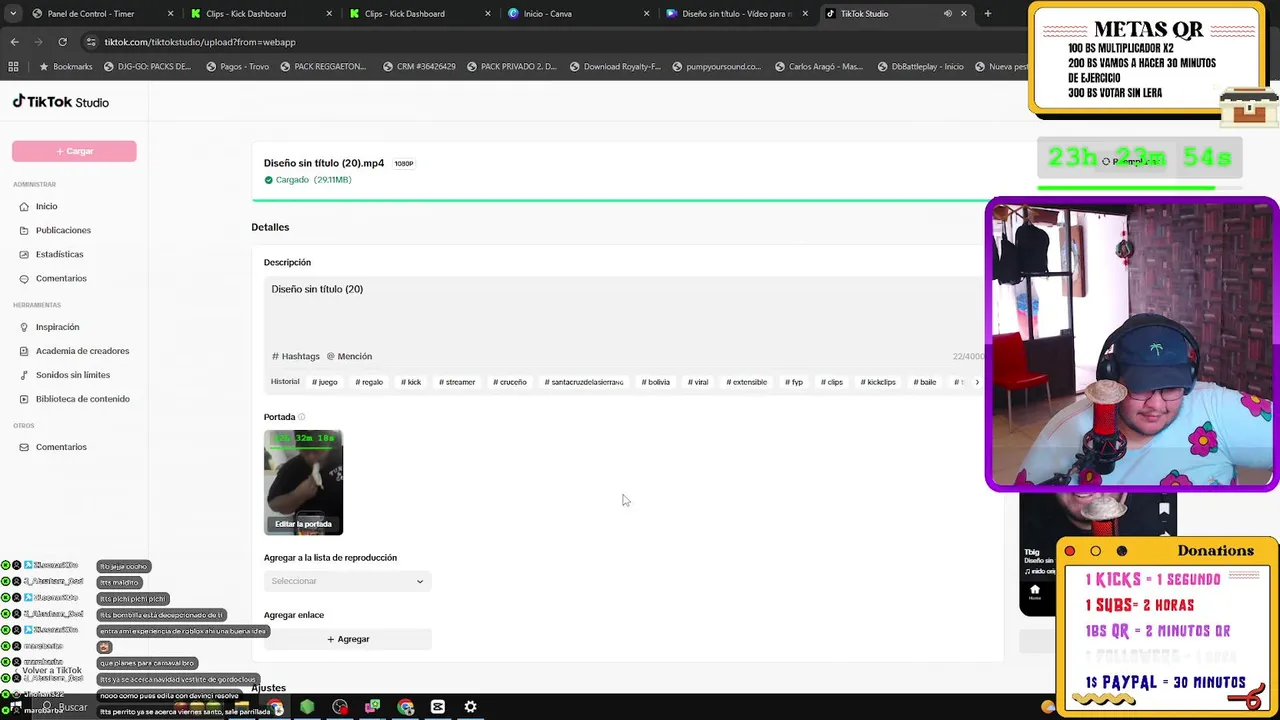Open the Windows Start menu

15,707
